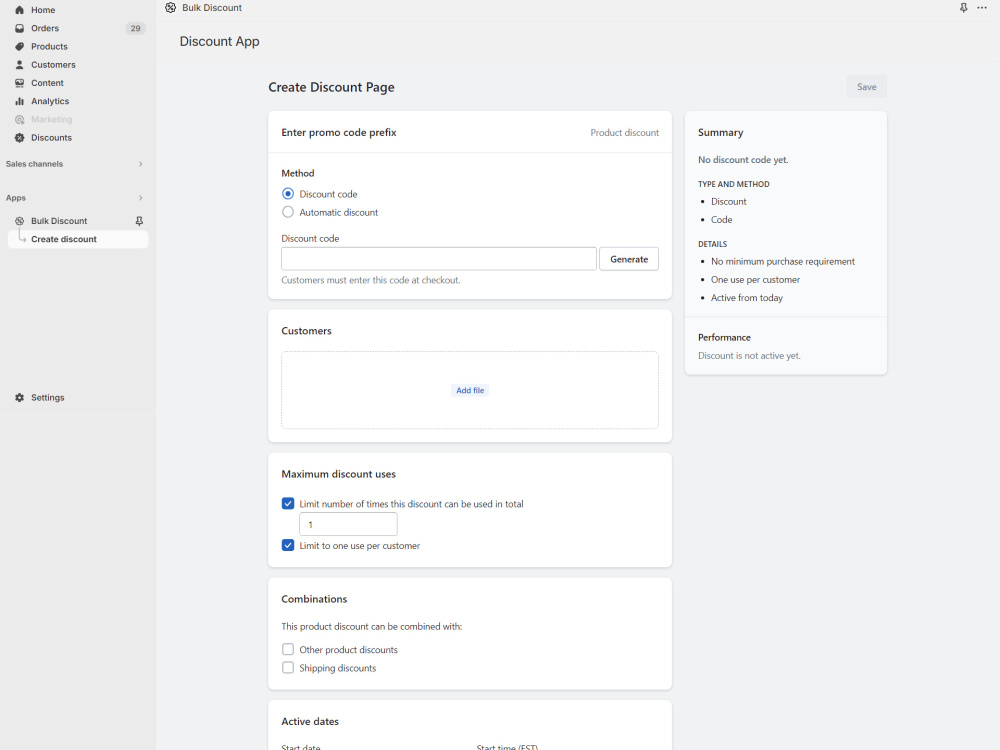Screen dimensions: 1000x750
Task: Click the total usage limit number field
Action: tap(348, 524)
